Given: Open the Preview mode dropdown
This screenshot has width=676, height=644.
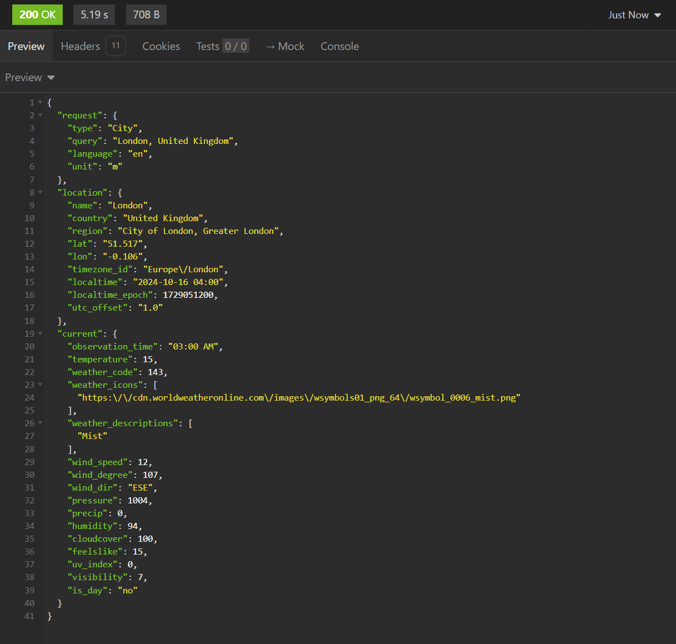Looking at the screenshot, I should (30, 78).
